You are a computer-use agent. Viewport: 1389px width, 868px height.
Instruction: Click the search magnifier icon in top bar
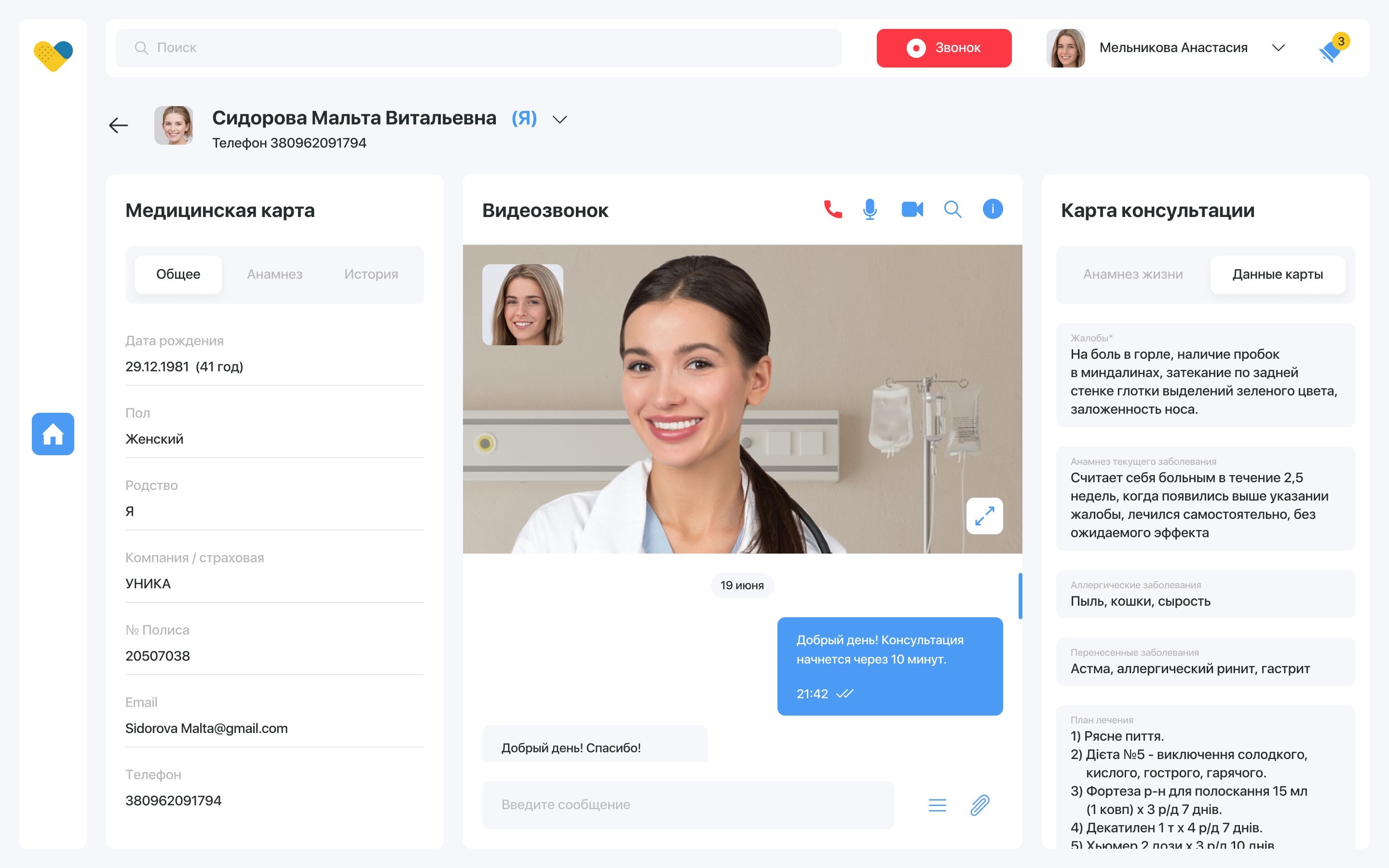pos(141,48)
